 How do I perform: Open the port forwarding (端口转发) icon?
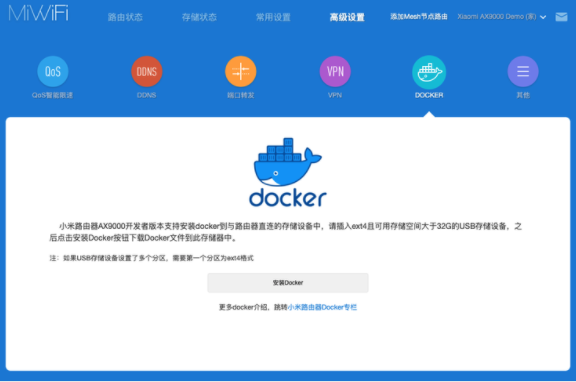(x=241, y=71)
